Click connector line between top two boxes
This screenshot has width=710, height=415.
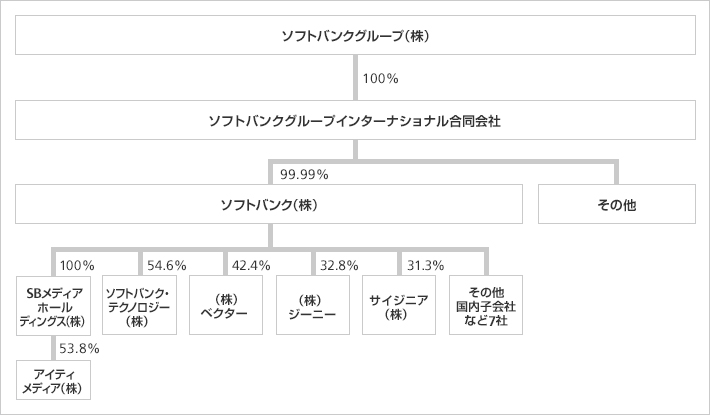[x=355, y=77]
